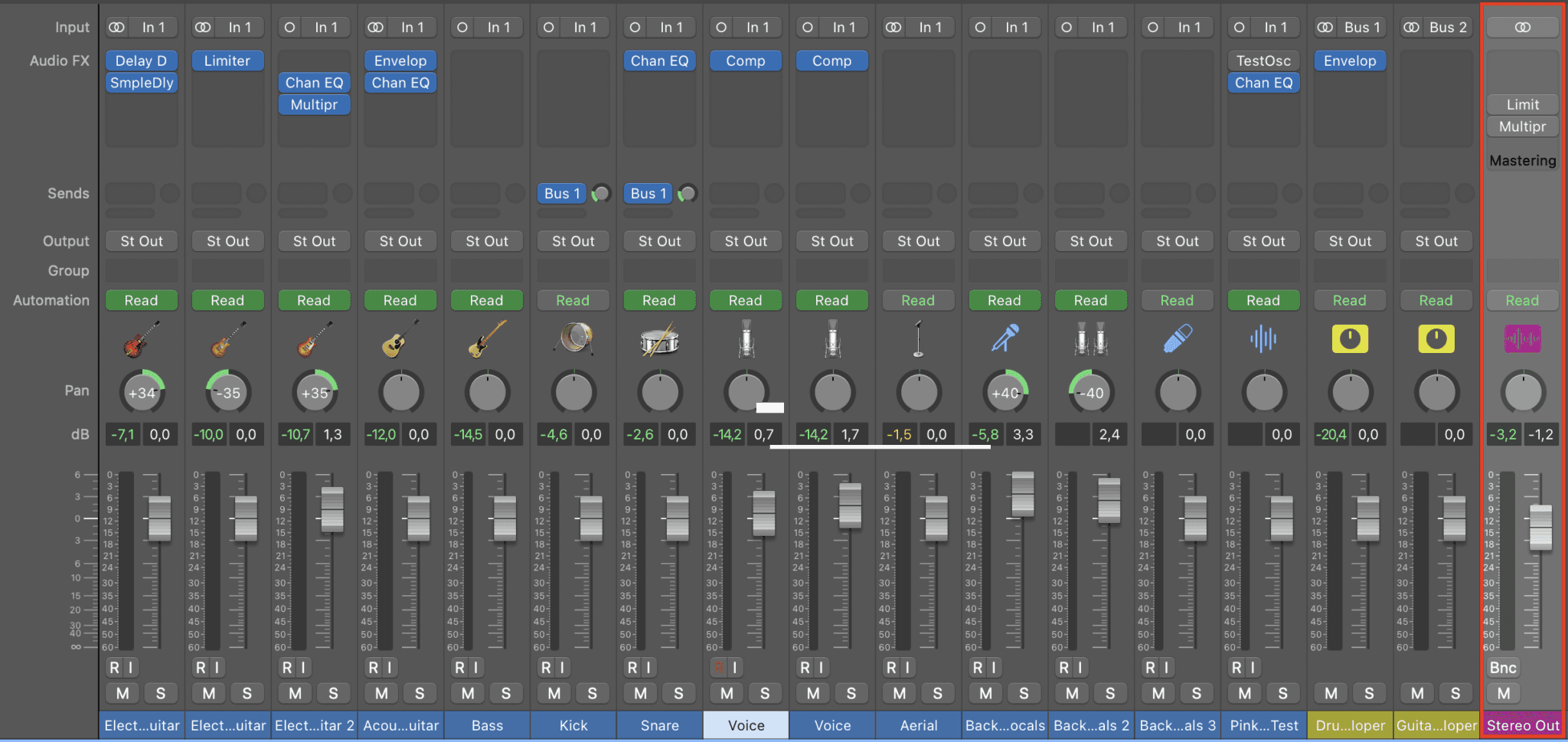This screenshot has height=742, width=1568.
Task: Select the electric guitar icon on first channel
Action: point(141,338)
